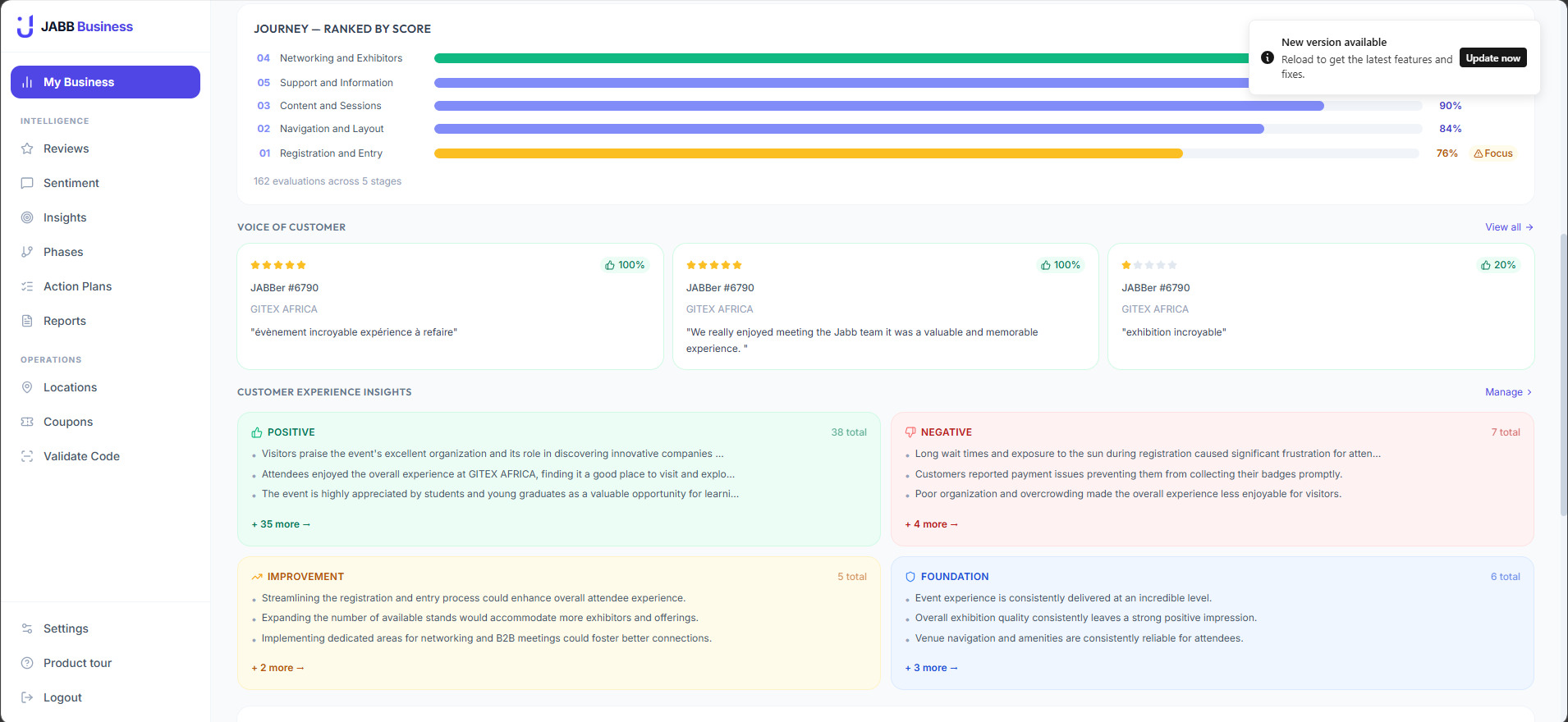
Task: Expand '+ 2 more' improvement insights
Action: (x=277, y=668)
